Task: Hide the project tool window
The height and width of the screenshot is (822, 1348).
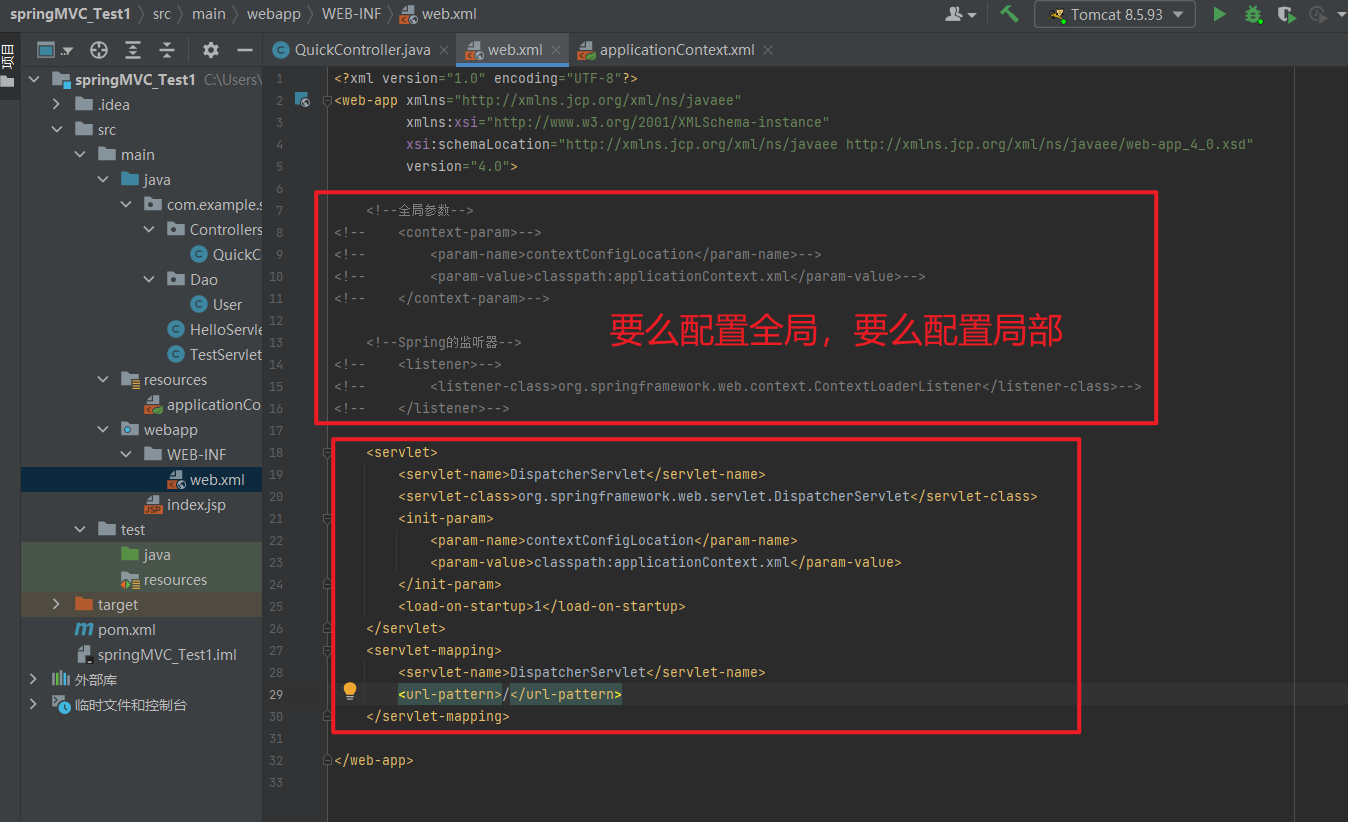Action: pyautogui.click(x=244, y=50)
